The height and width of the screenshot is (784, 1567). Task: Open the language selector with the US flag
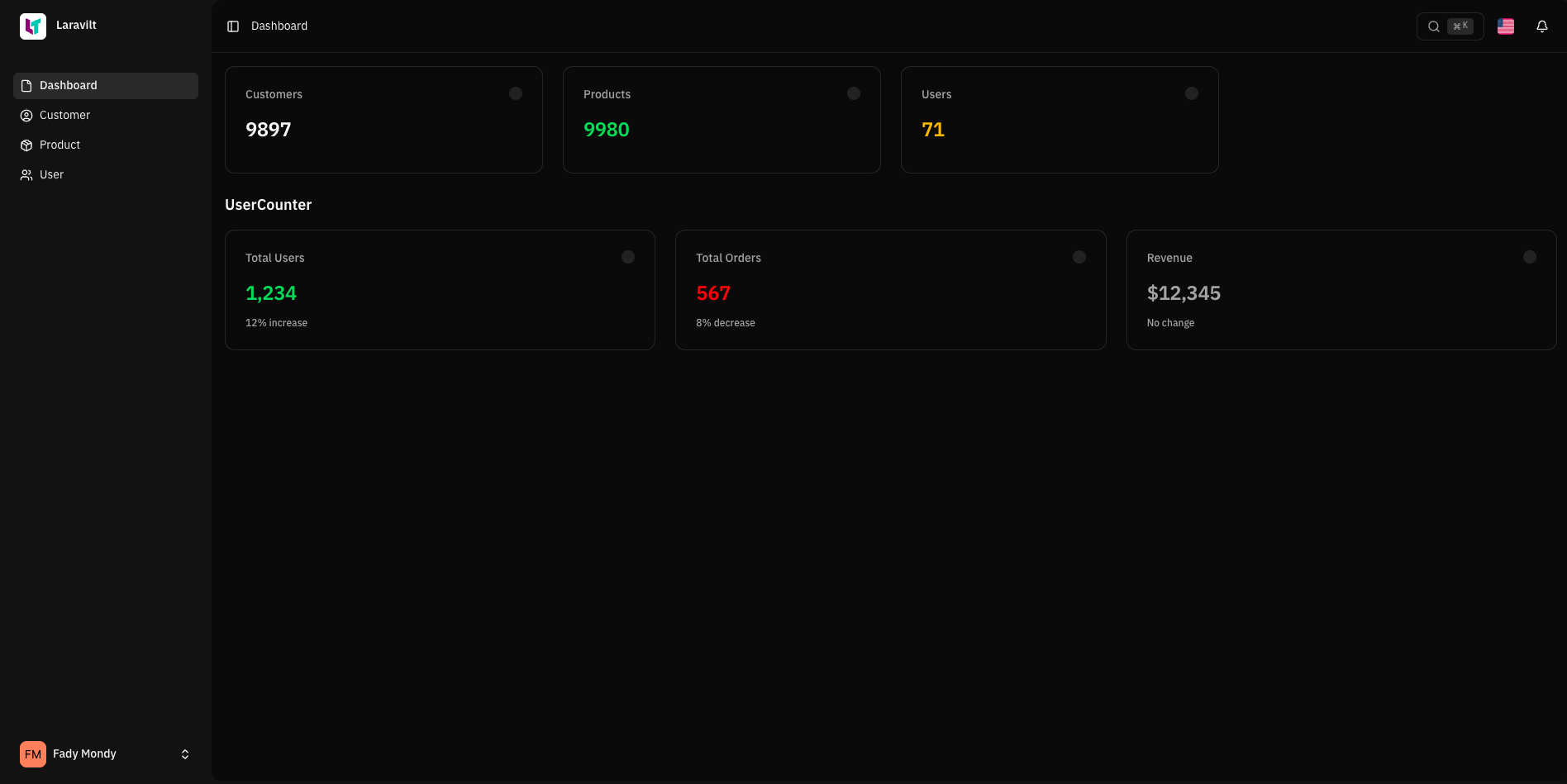pos(1505,26)
